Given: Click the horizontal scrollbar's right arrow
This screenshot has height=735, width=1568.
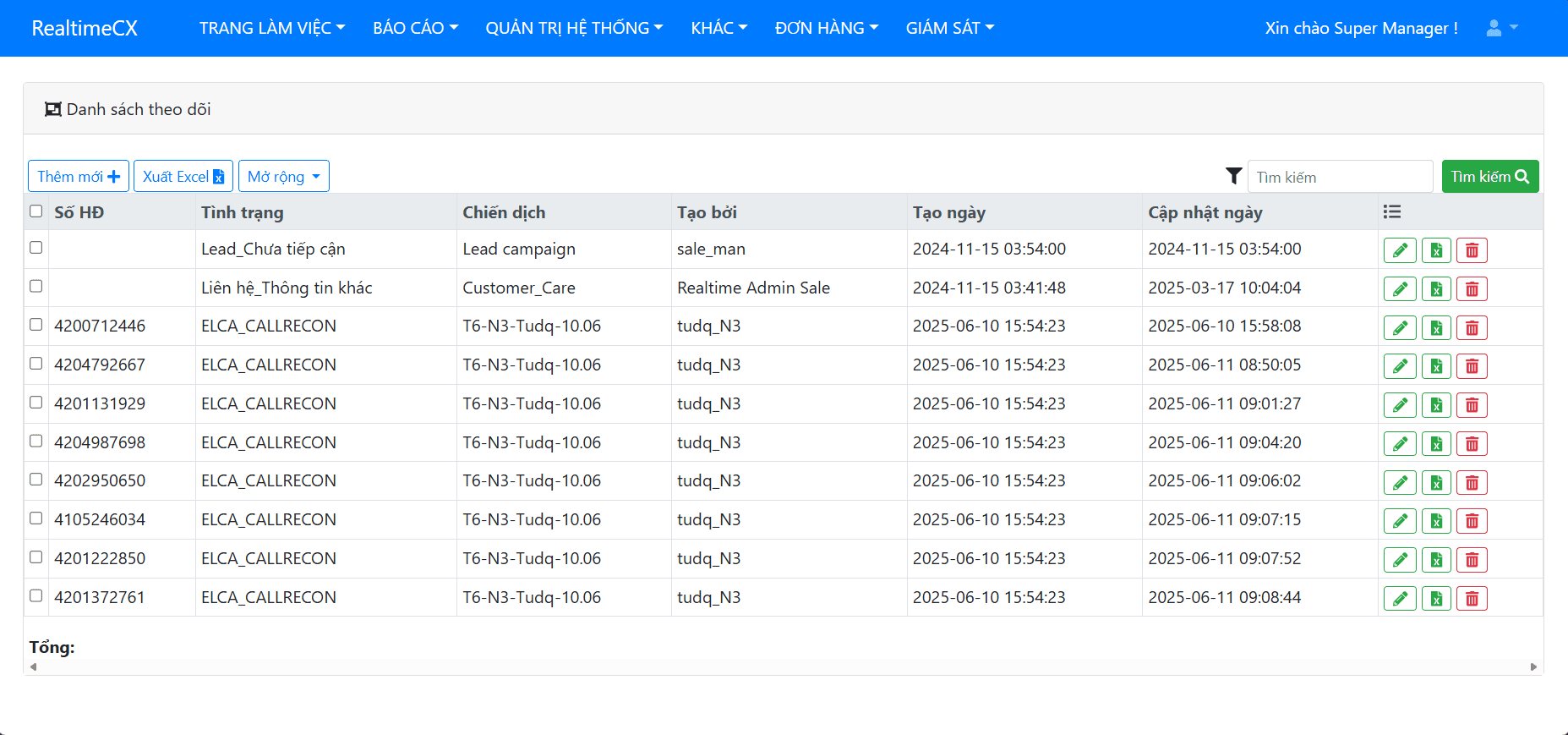Looking at the screenshot, I should [x=1533, y=667].
